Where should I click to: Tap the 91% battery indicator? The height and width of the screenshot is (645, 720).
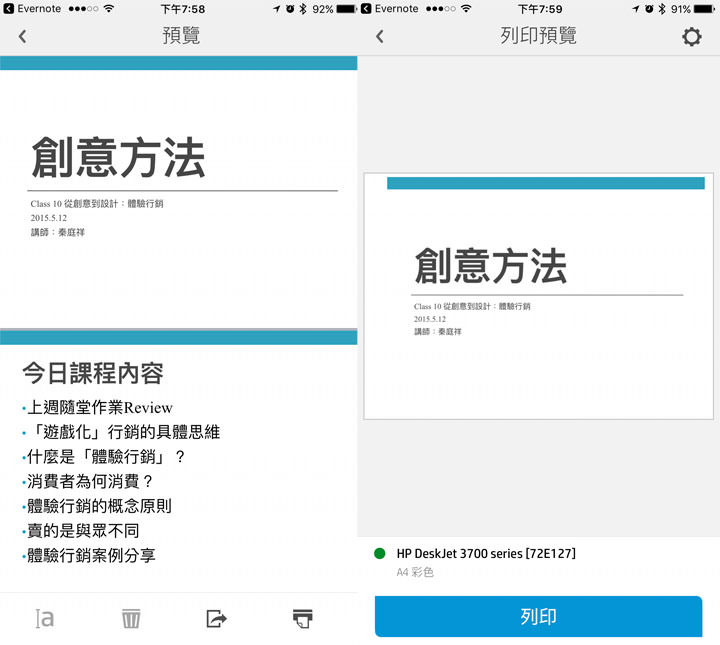[690, 9]
